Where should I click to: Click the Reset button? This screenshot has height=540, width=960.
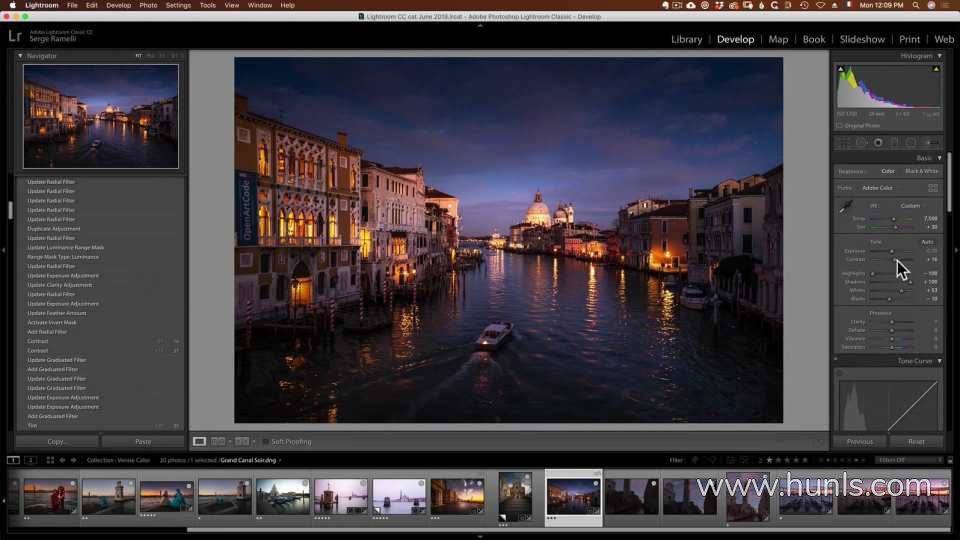coord(915,441)
